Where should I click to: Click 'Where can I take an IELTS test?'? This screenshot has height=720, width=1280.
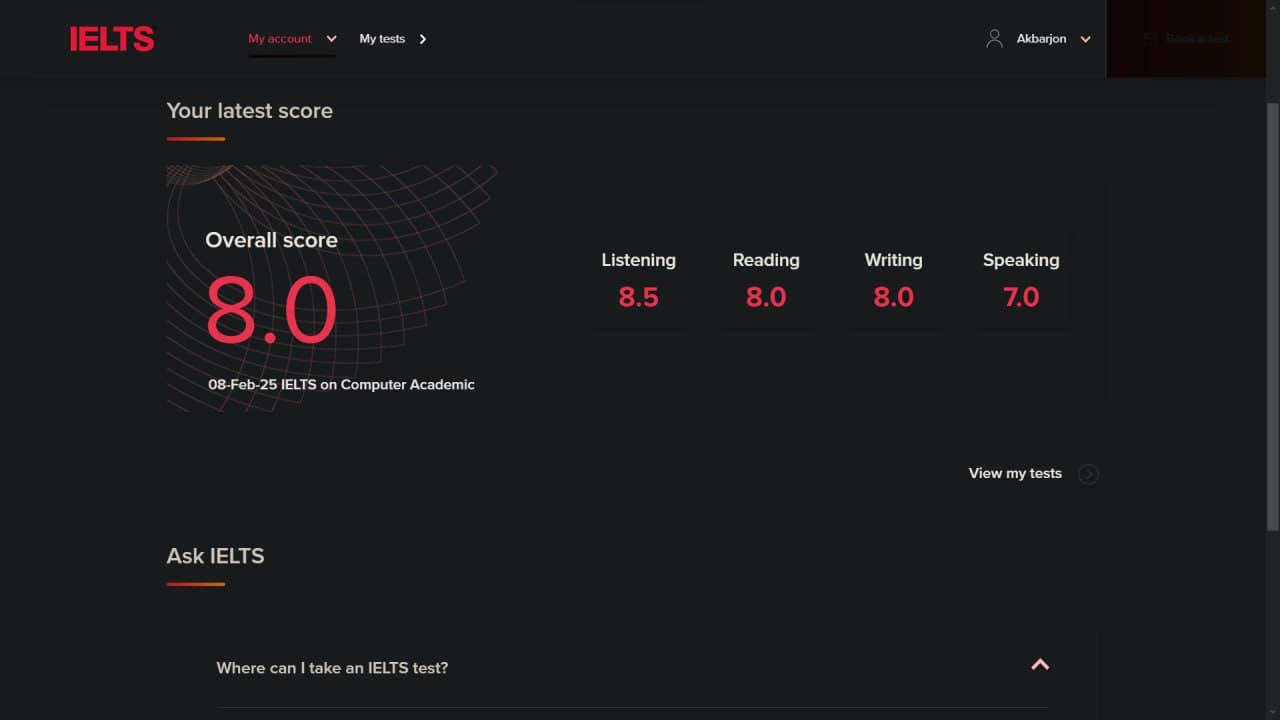click(332, 667)
